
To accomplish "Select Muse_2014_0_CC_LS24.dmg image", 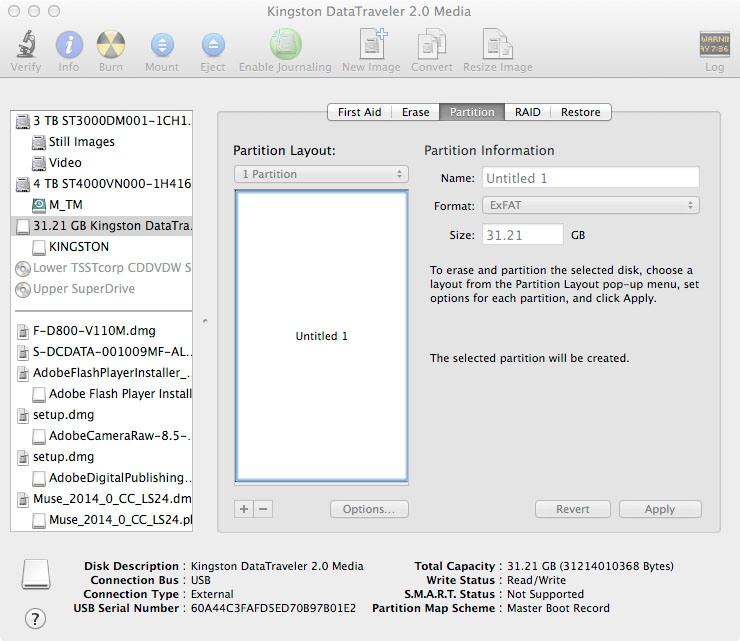I will coord(102,499).
